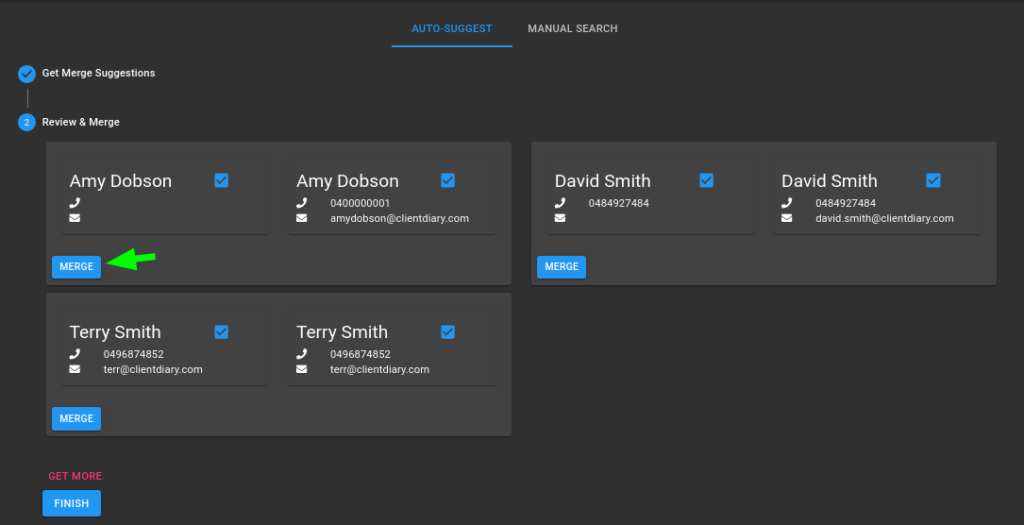Select the email amydobson@clientdiary.com
The image size is (1024, 525).
click(x=400, y=218)
